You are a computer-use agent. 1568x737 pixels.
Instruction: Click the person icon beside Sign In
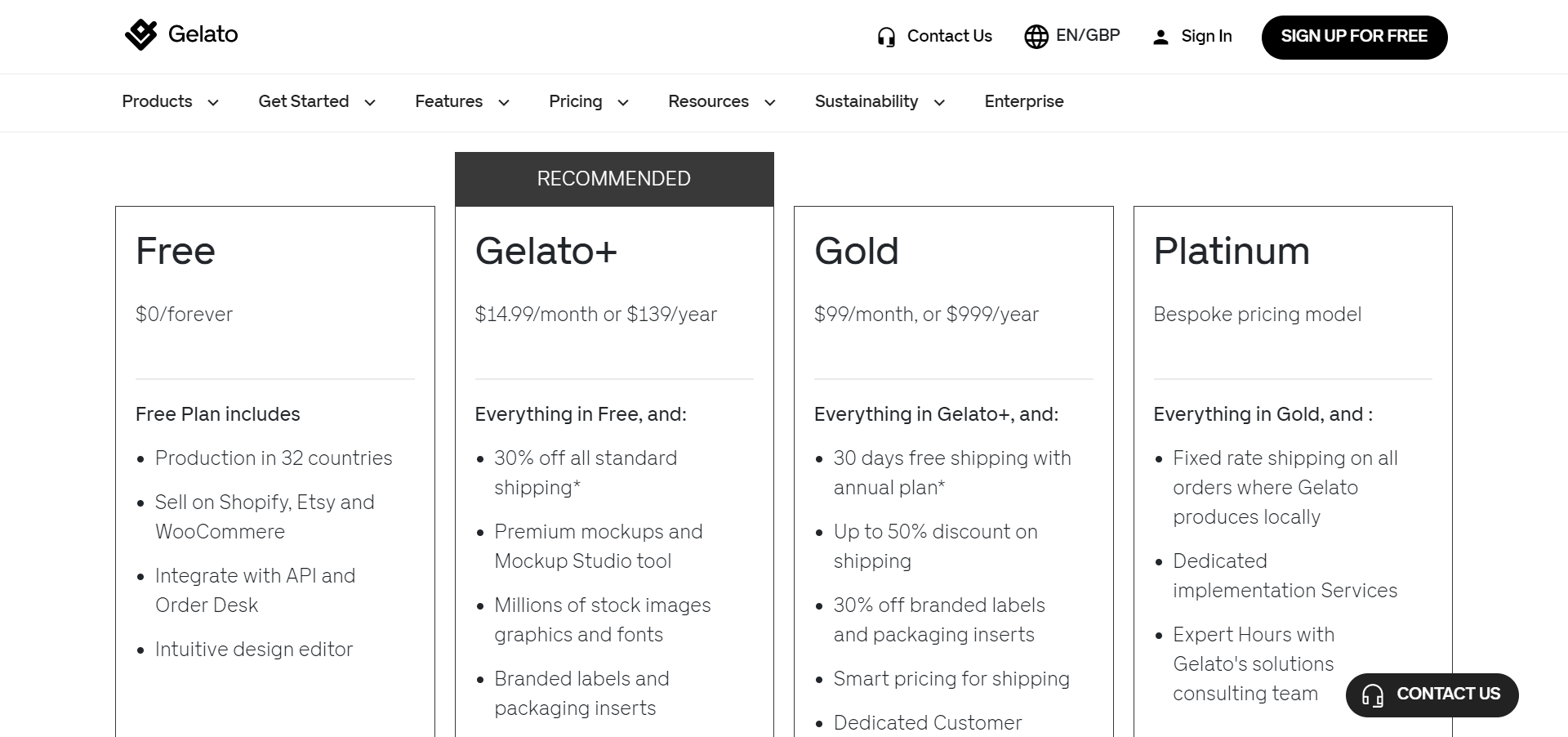1160,36
